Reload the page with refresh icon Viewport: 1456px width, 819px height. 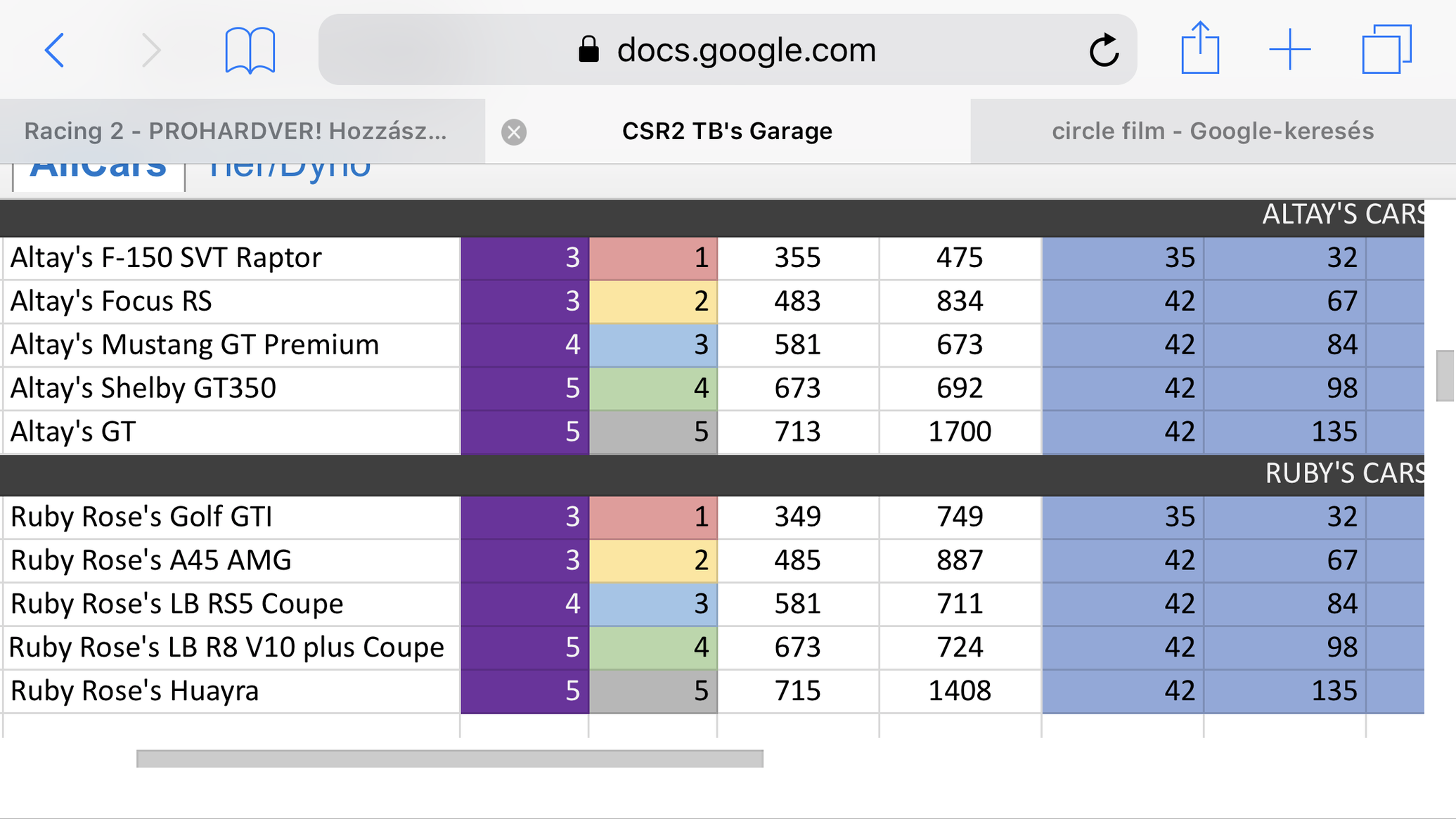point(1103,50)
